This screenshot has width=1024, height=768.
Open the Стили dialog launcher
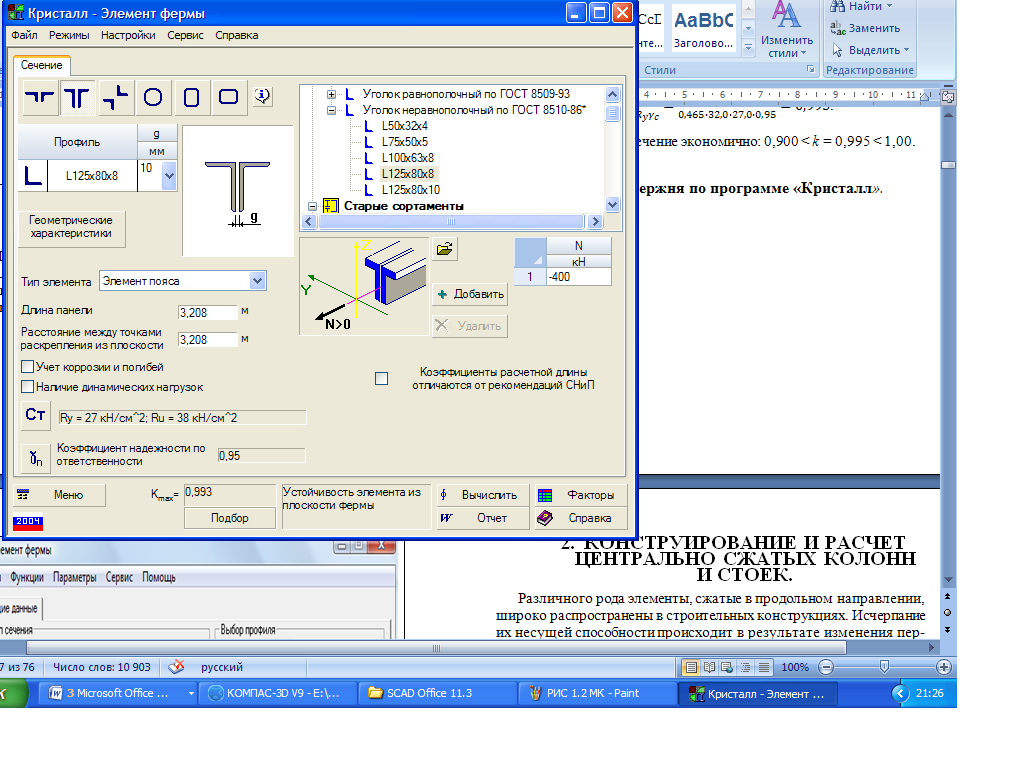pyautogui.click(x=811, y=69)
